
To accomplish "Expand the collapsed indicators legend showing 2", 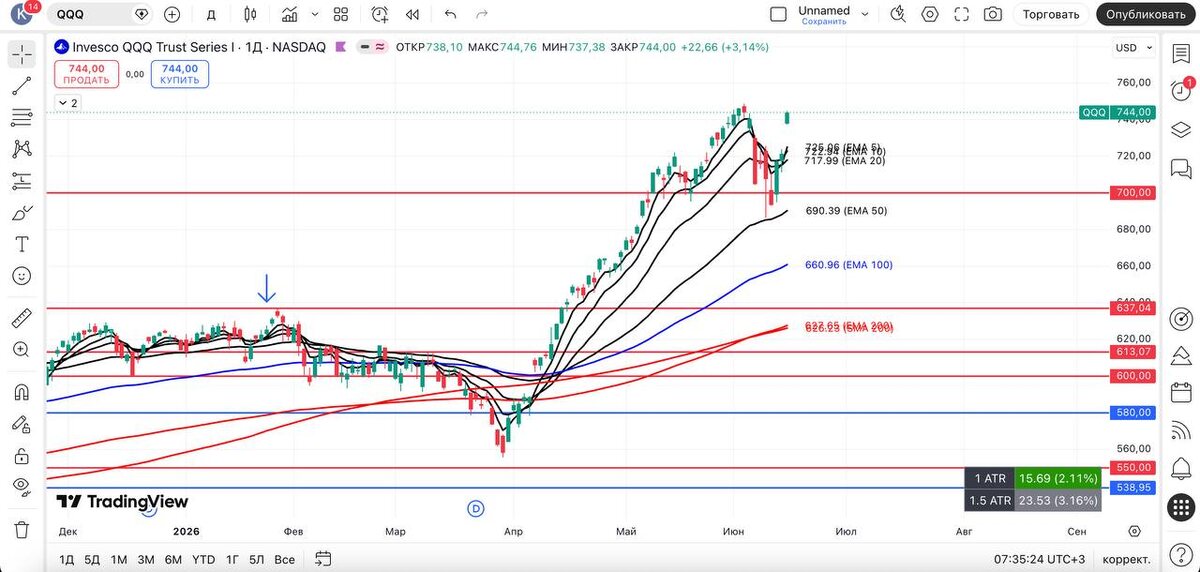I will pos(68,103).
